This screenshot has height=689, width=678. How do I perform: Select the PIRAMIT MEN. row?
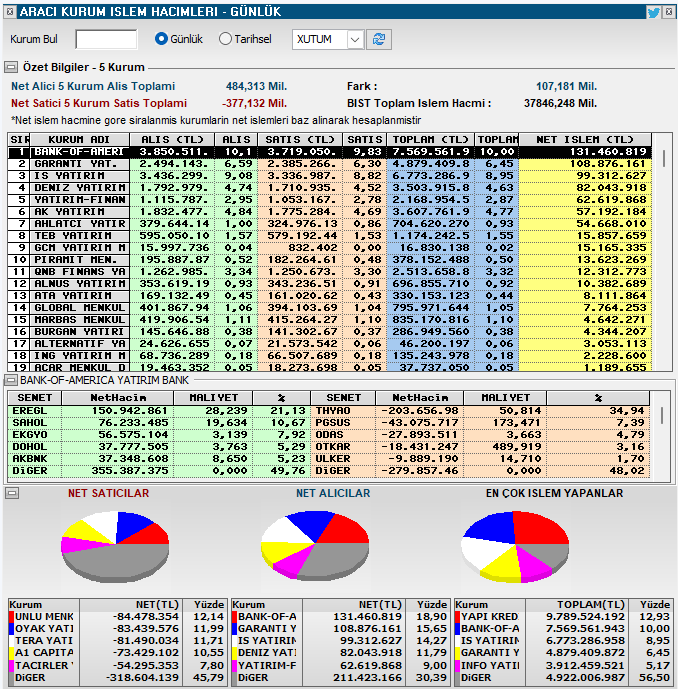pyautogui.click(x=330, y=260)
